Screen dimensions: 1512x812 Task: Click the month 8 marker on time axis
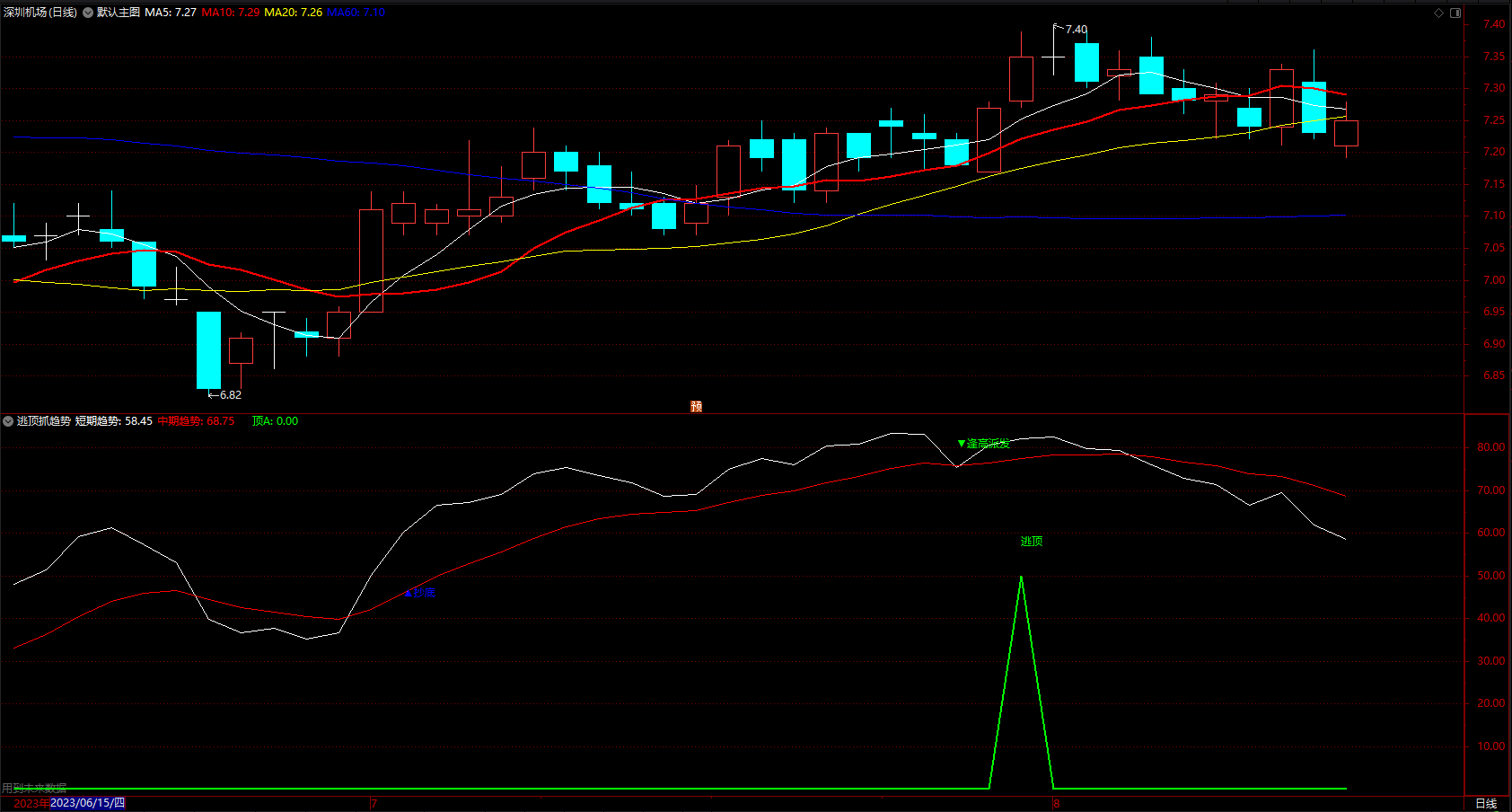(1056, 804)
